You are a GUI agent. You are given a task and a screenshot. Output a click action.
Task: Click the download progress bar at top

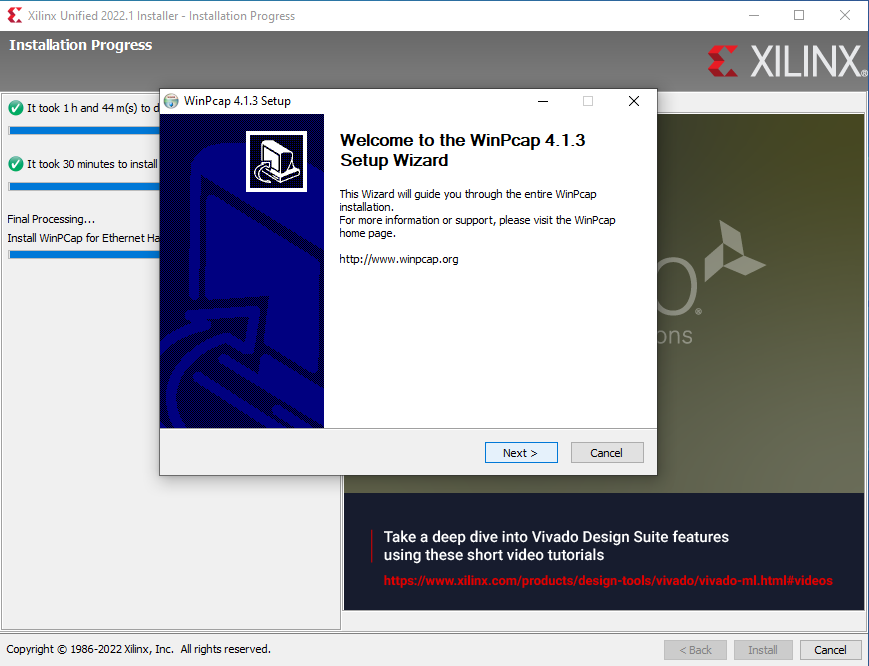tap(84, 130)
